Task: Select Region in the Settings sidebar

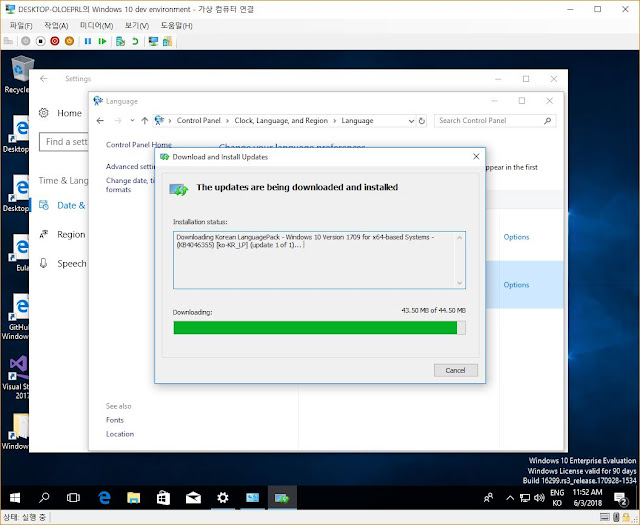Action: tap(62, 234)
